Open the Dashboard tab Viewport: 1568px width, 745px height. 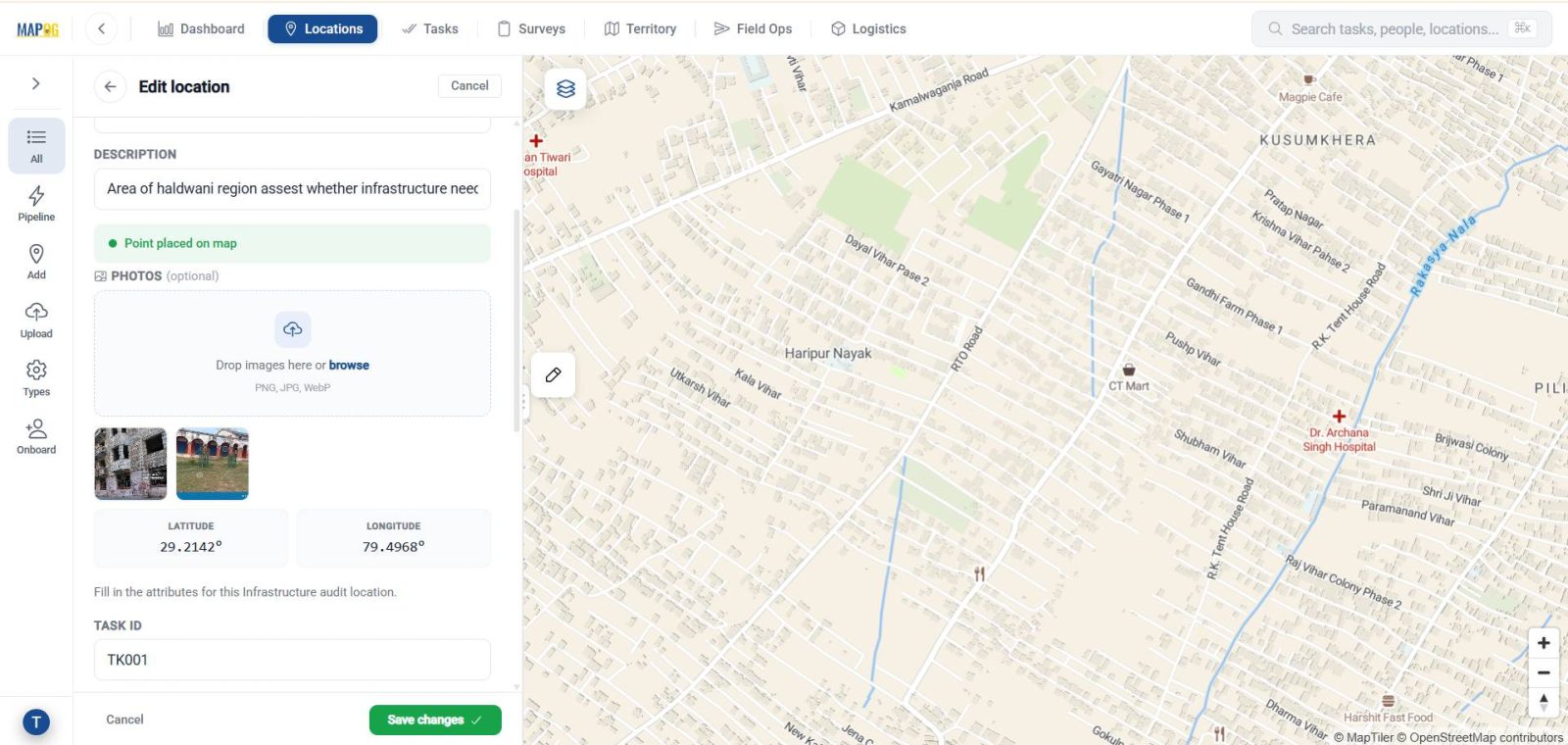pos(201,28)
